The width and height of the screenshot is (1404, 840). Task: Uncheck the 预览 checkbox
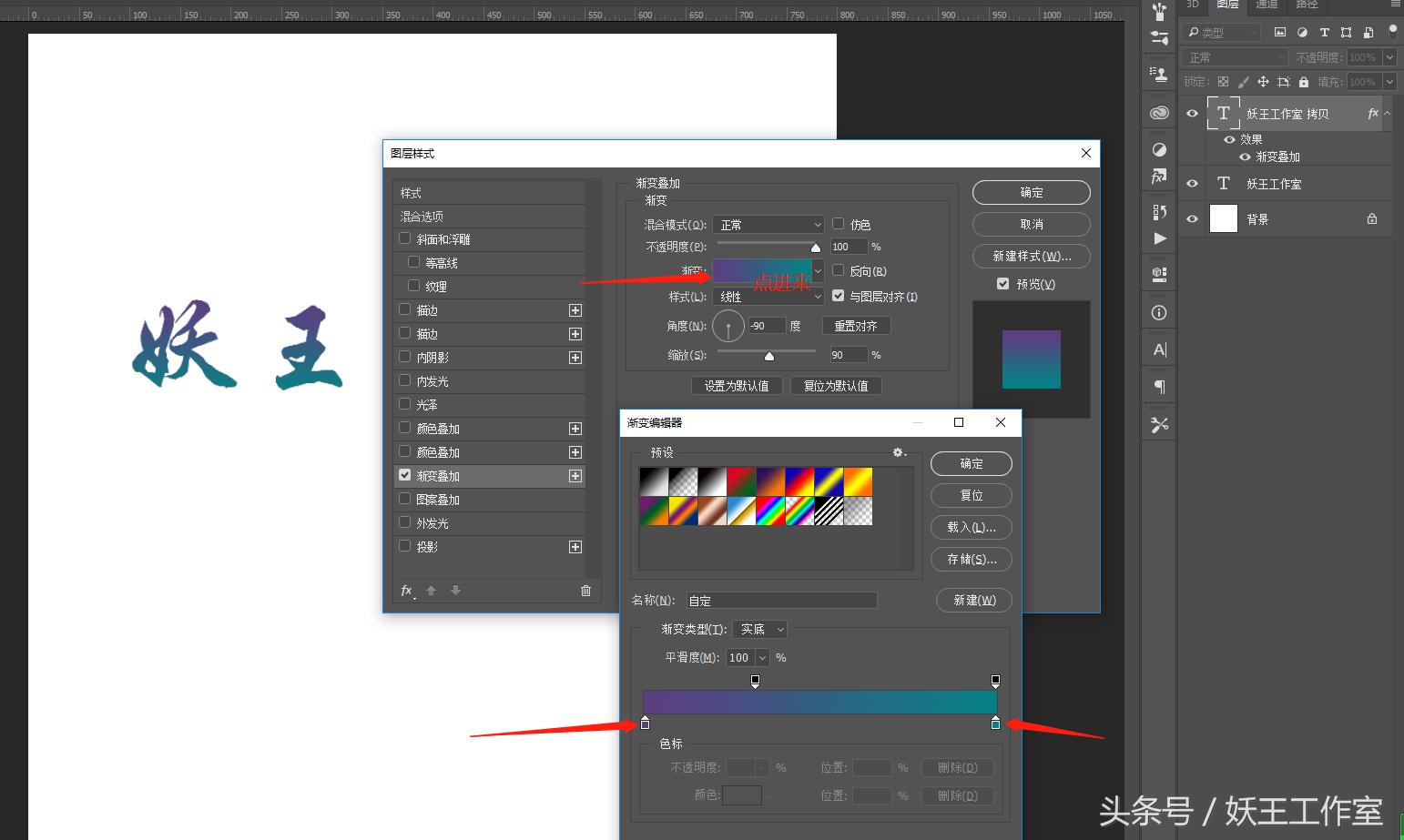coord(1002,283)
